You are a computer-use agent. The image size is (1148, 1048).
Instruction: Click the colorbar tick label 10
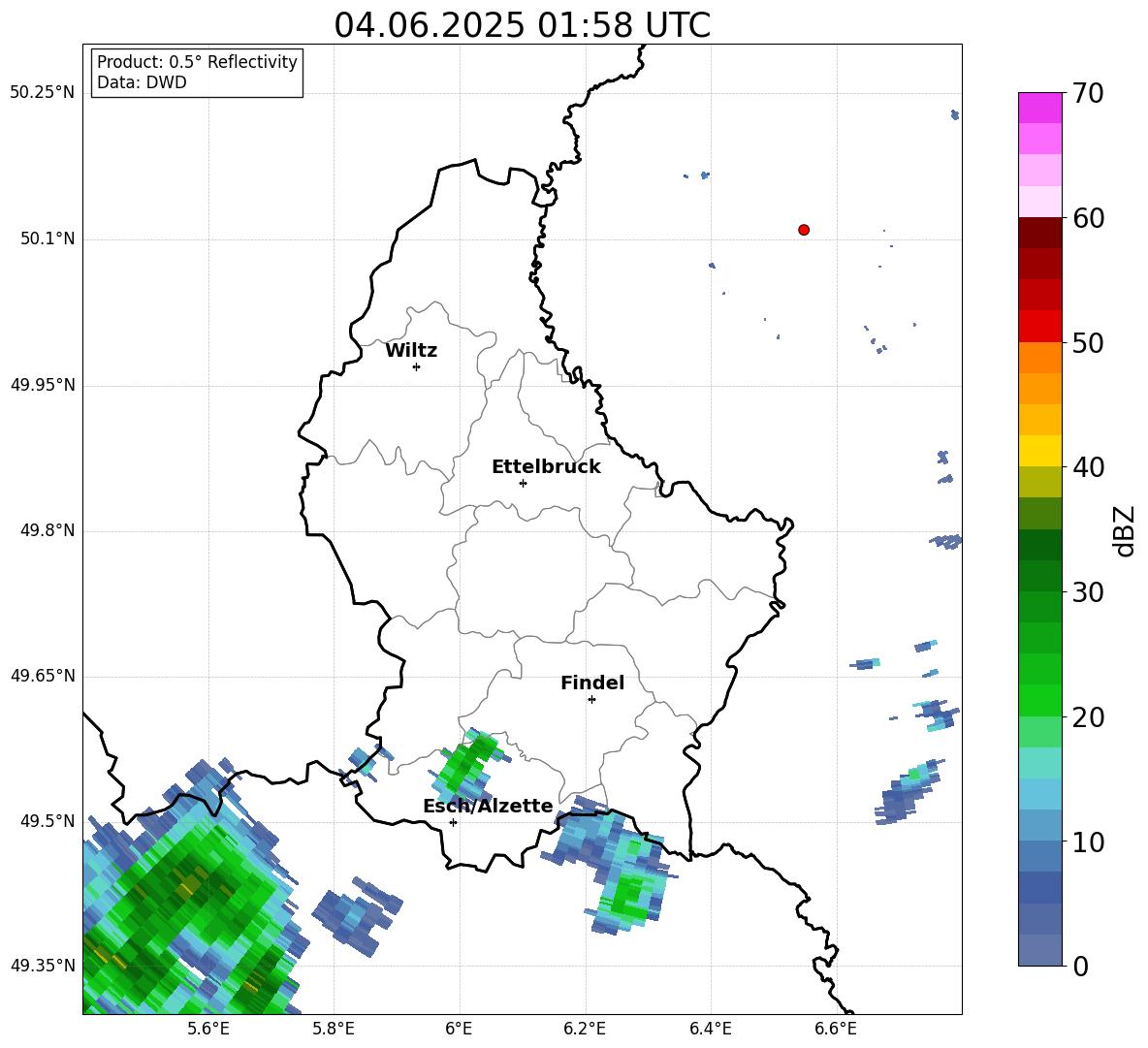click(x=1088, y=842)
